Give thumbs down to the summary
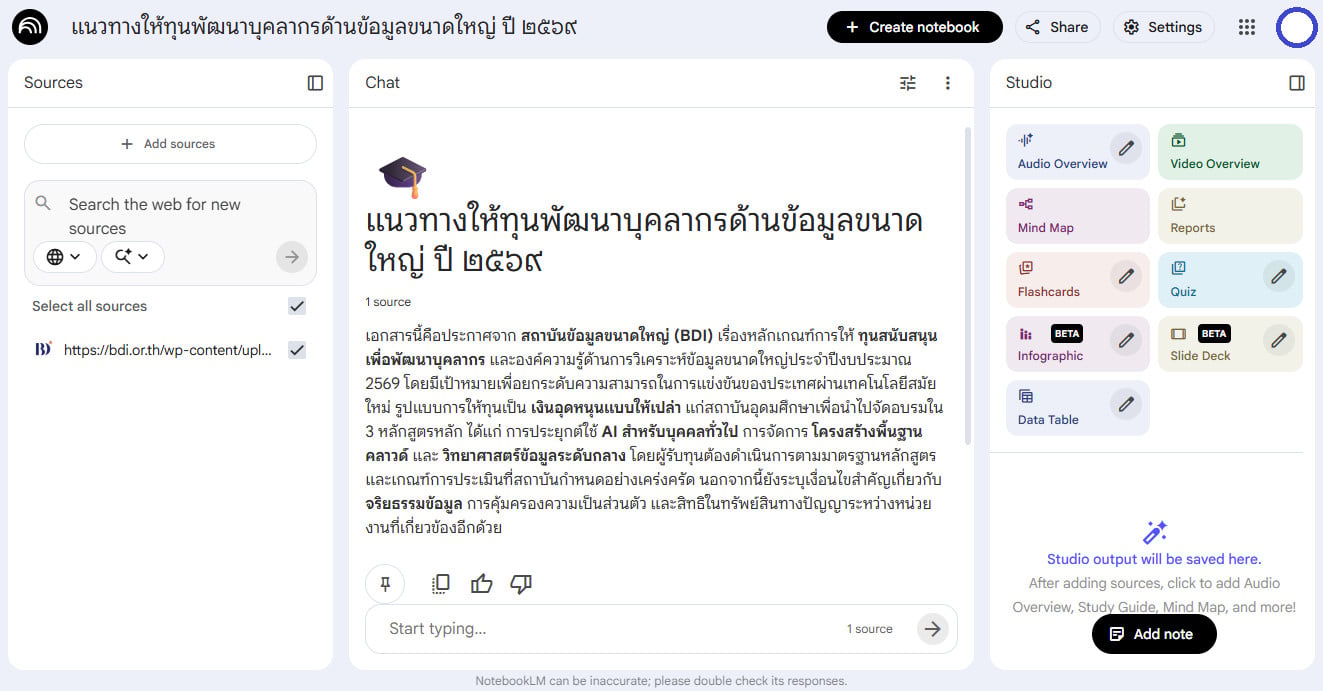The image size is (1323, 691). coord(521,584)
